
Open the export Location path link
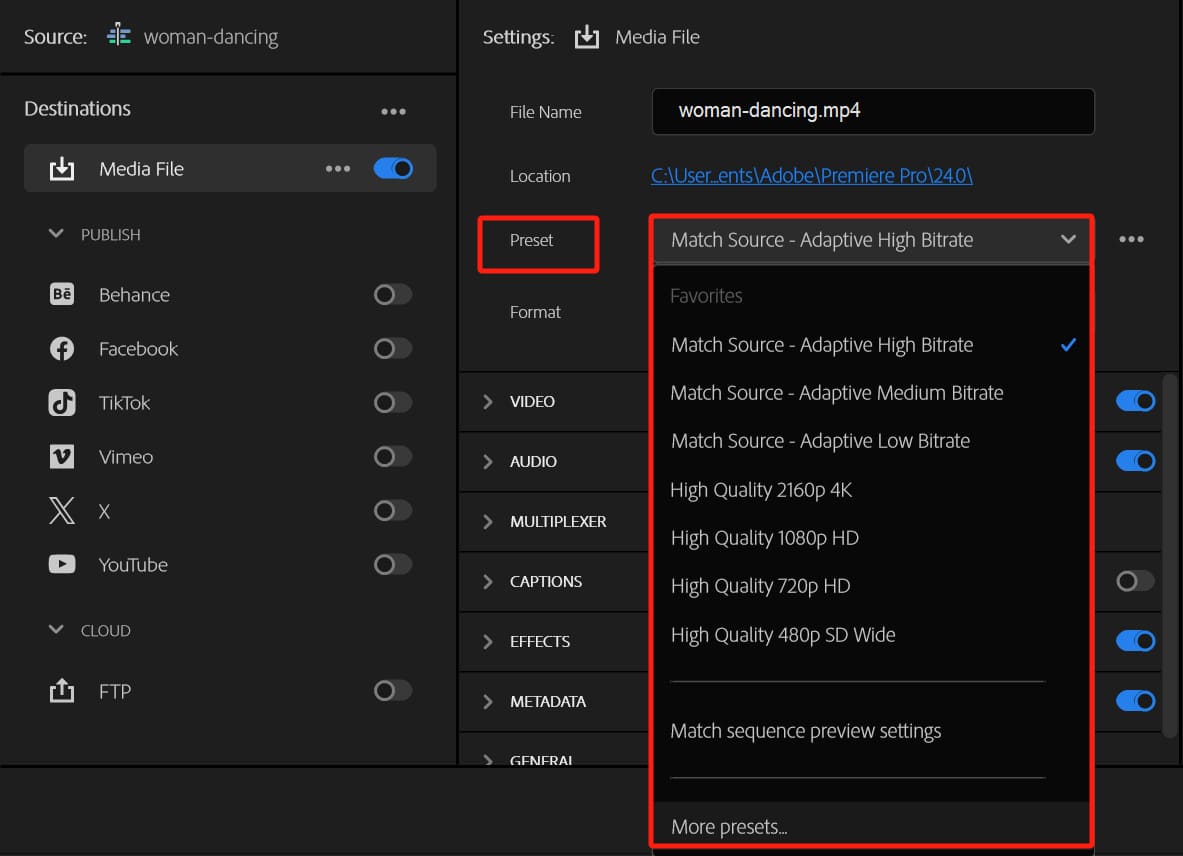[x=811, y=176]
